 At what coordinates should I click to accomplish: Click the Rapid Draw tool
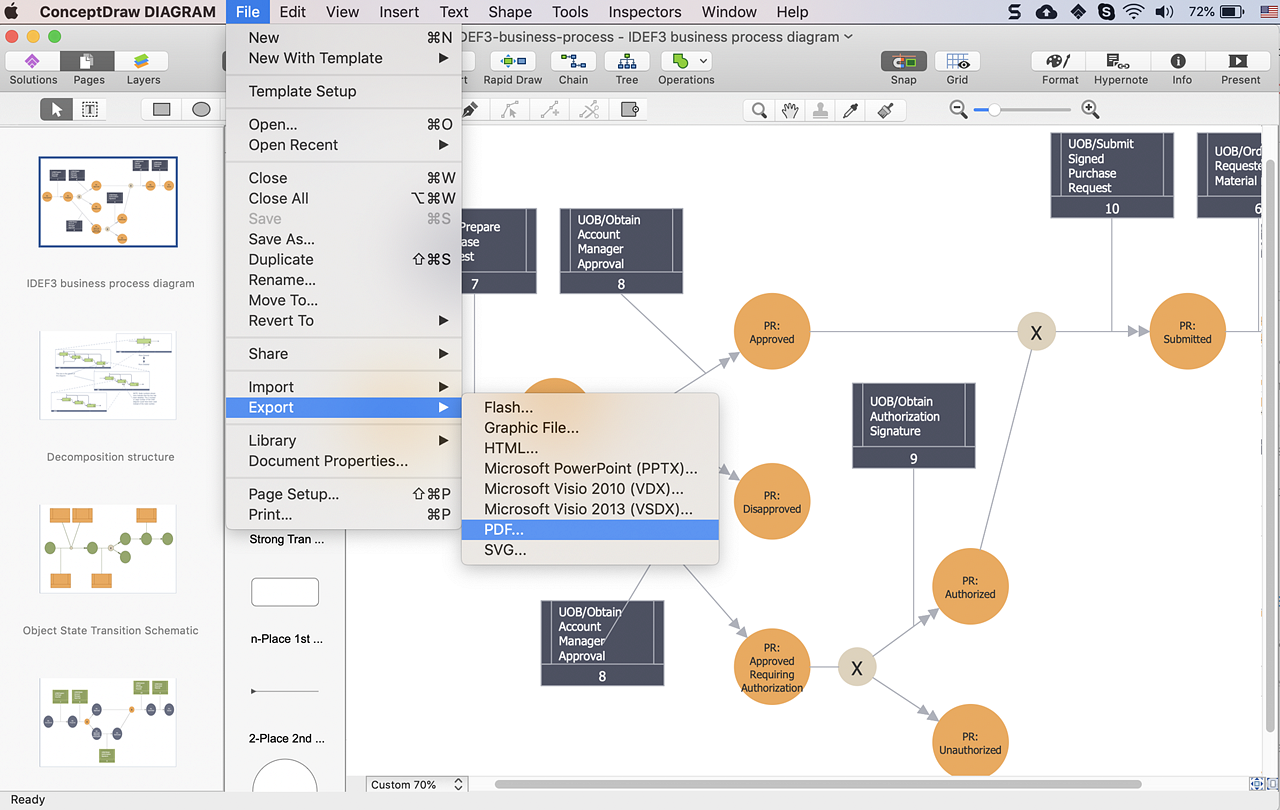512,62
